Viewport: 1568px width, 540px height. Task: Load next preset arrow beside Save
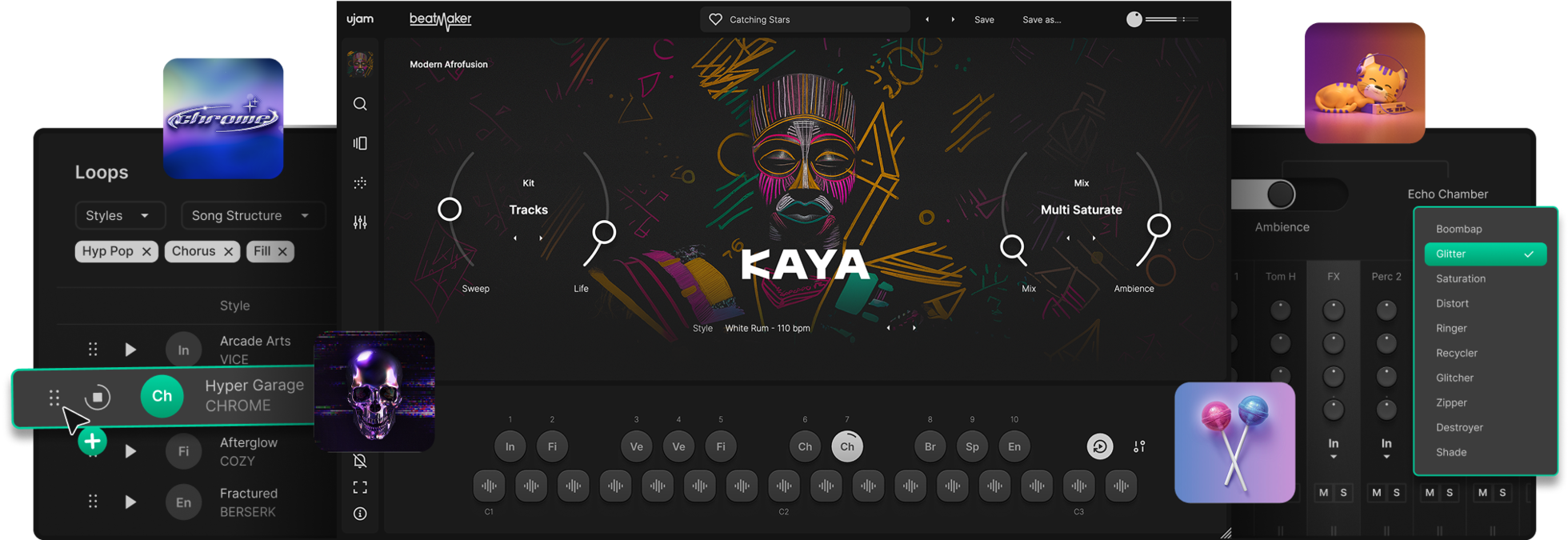point(953,19)
